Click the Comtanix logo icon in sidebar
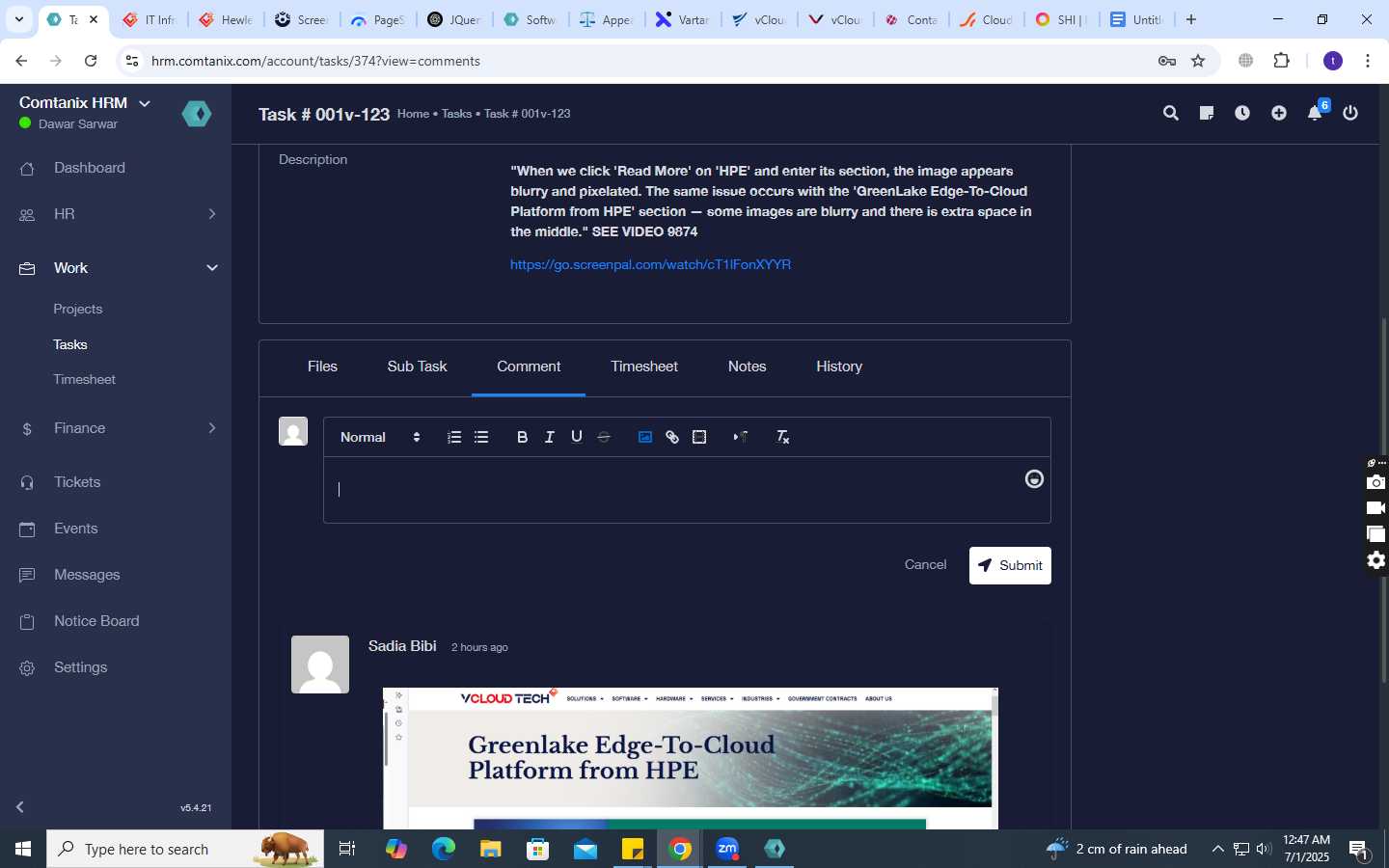 [x=197, y=114]
